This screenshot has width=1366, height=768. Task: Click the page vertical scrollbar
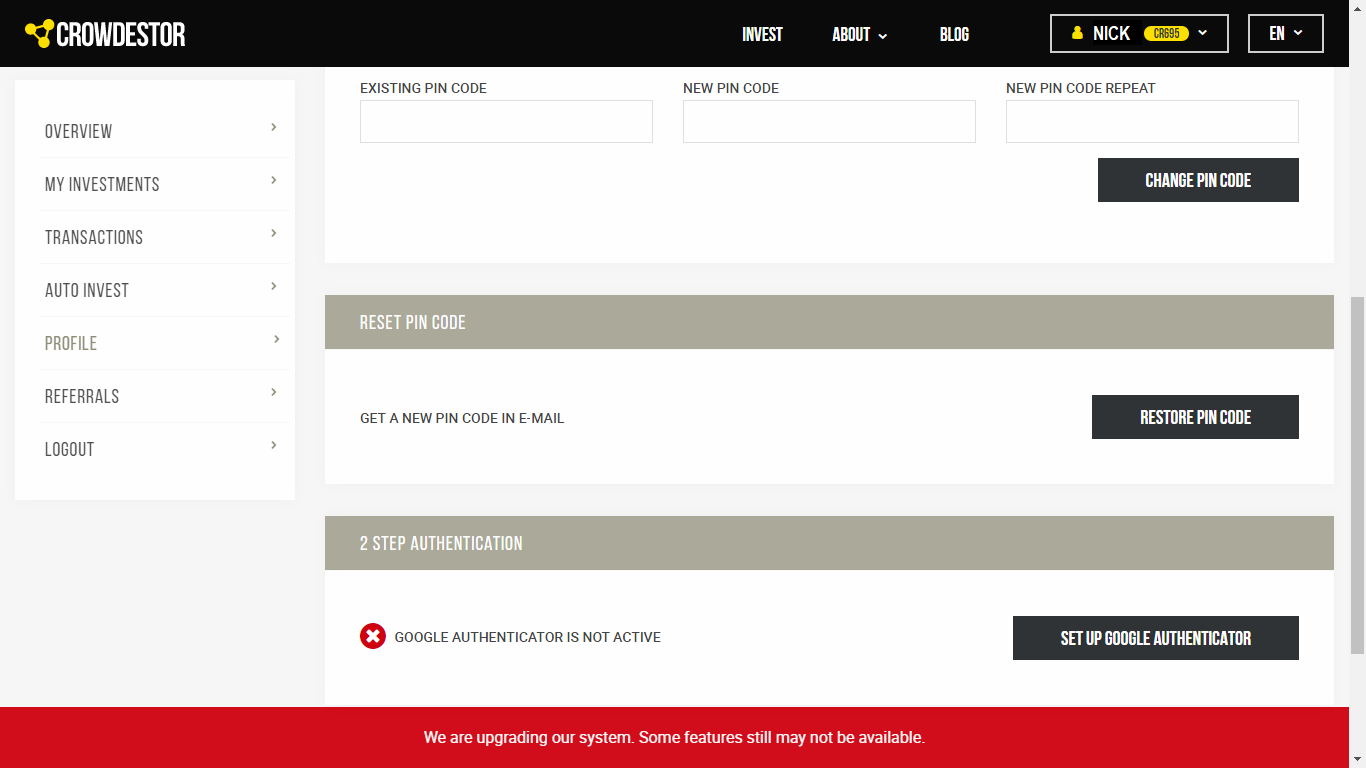coord(1357,475)
